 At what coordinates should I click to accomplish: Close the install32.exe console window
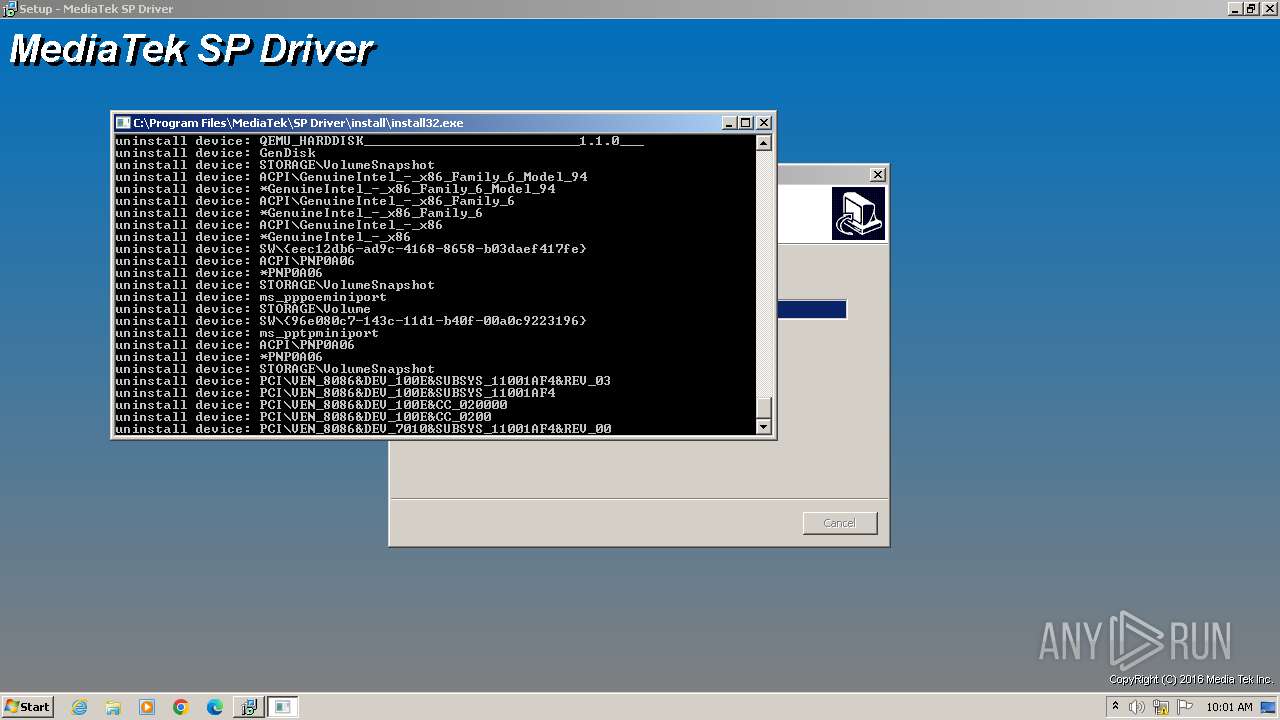(764, 123)
